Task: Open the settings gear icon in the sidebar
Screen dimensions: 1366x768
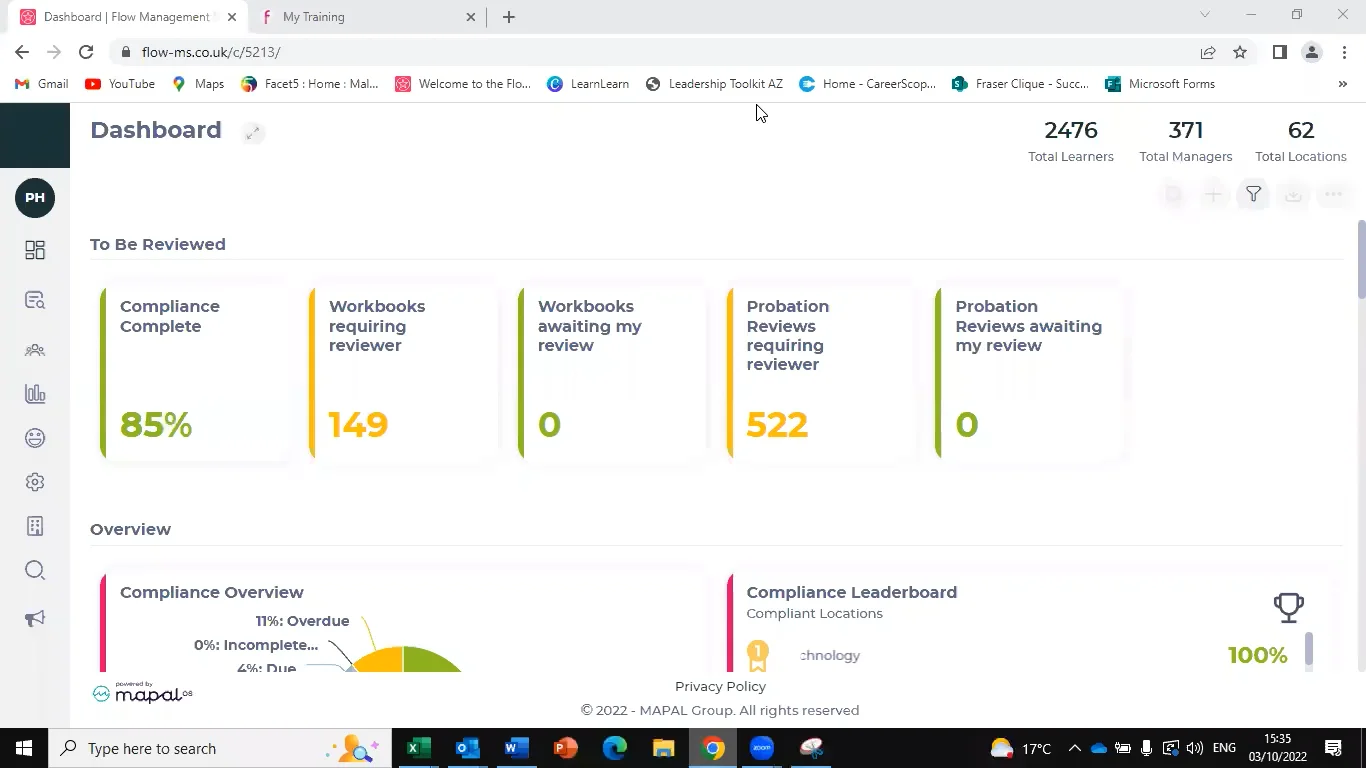Action: 35,482
